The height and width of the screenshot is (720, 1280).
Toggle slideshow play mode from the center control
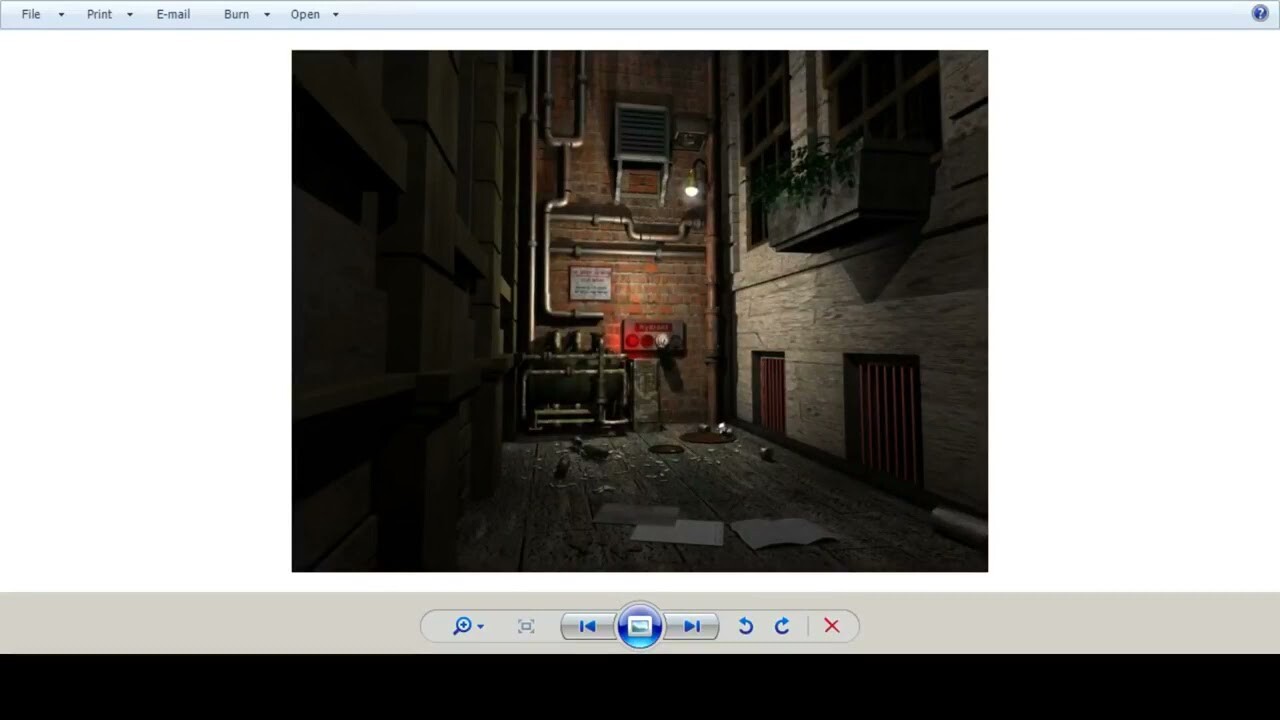[639, 626]
